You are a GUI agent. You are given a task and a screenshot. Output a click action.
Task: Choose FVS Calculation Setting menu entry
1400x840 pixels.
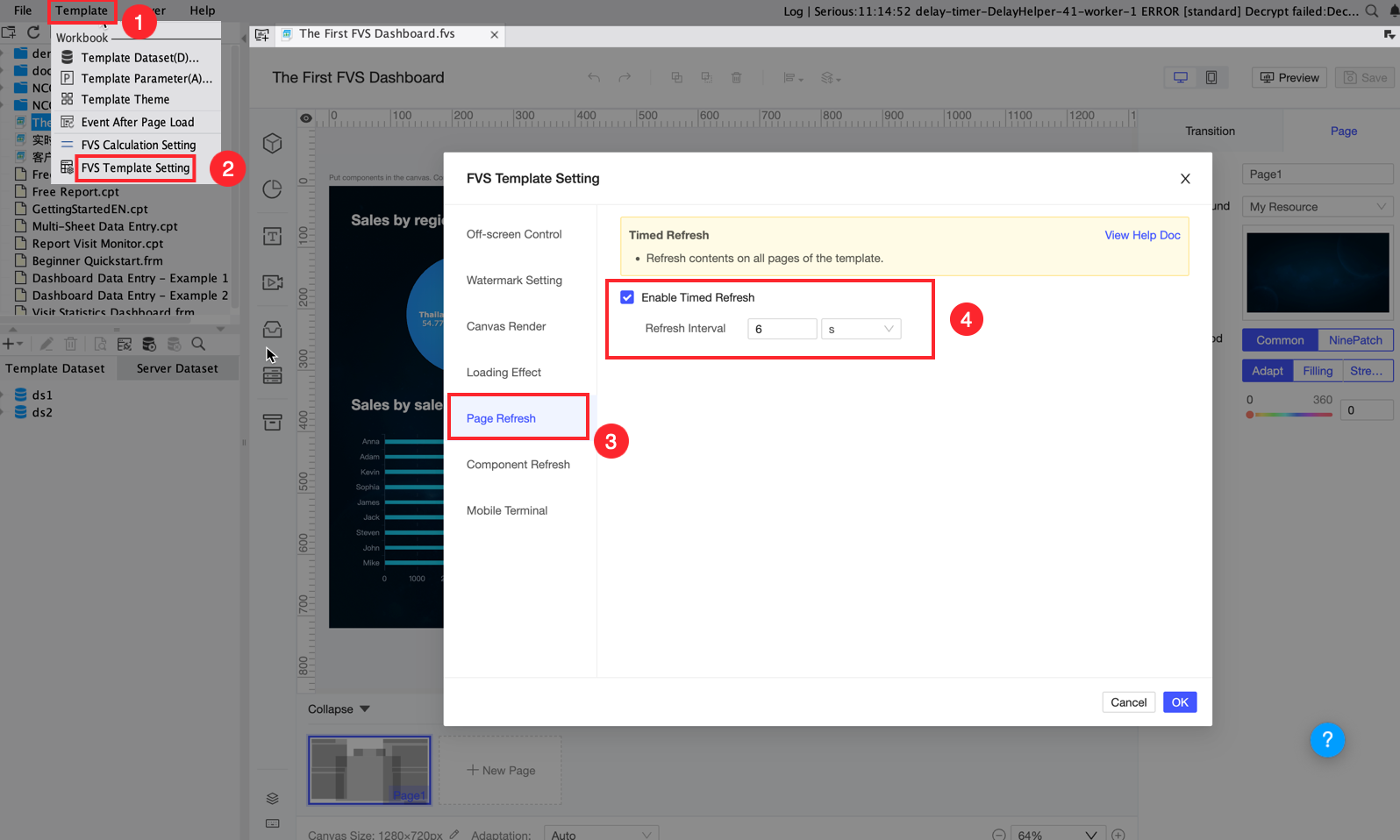[139, 145]
